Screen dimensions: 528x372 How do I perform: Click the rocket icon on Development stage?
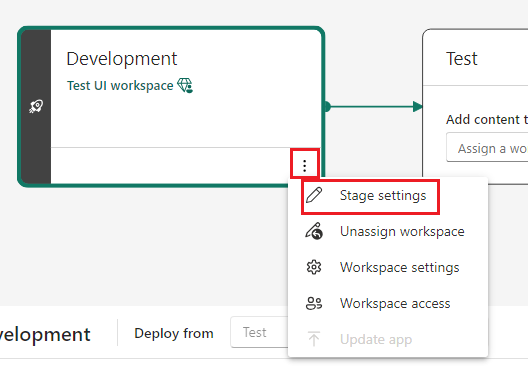(x=36, y=106)
